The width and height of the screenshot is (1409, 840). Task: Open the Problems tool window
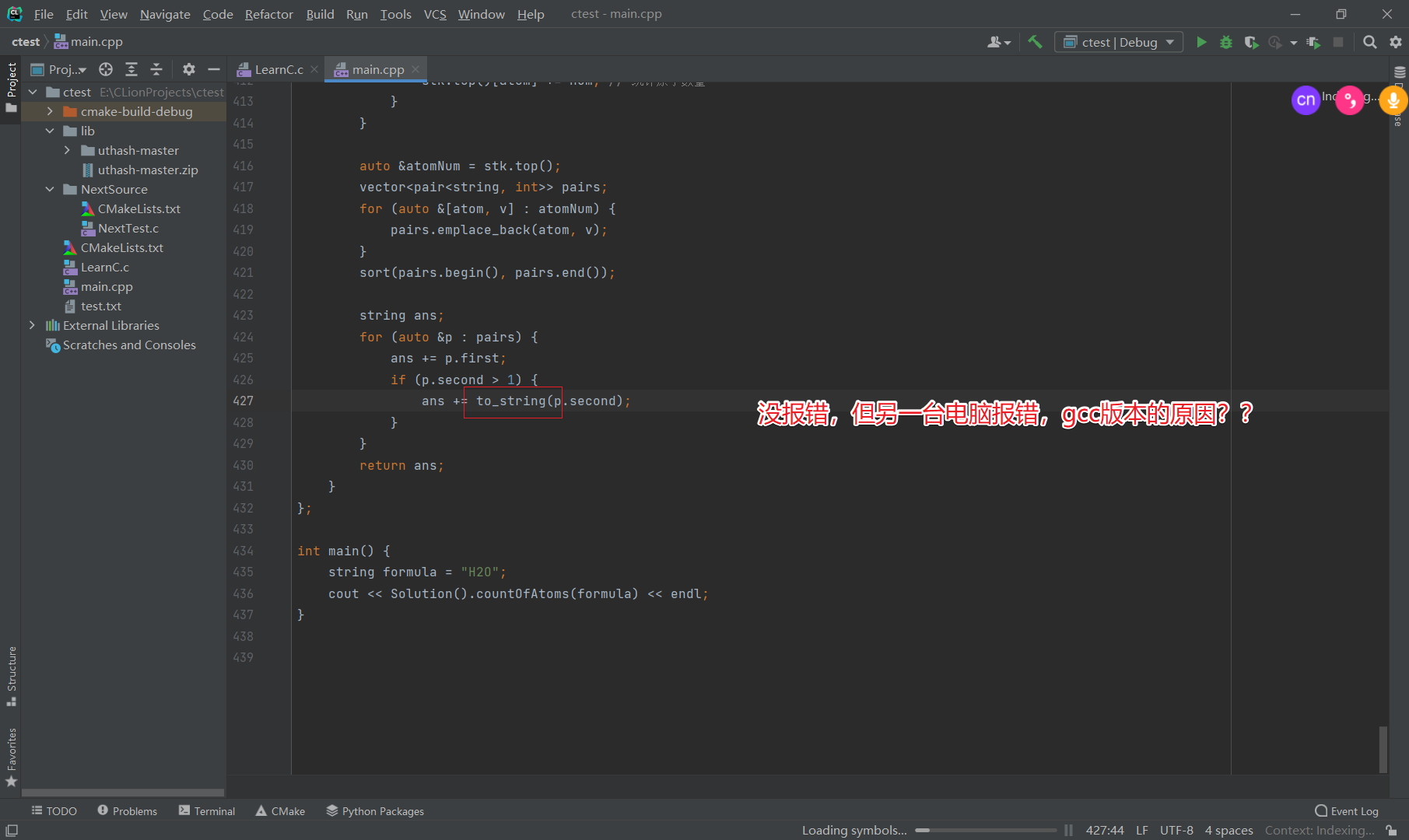point(127,810)
